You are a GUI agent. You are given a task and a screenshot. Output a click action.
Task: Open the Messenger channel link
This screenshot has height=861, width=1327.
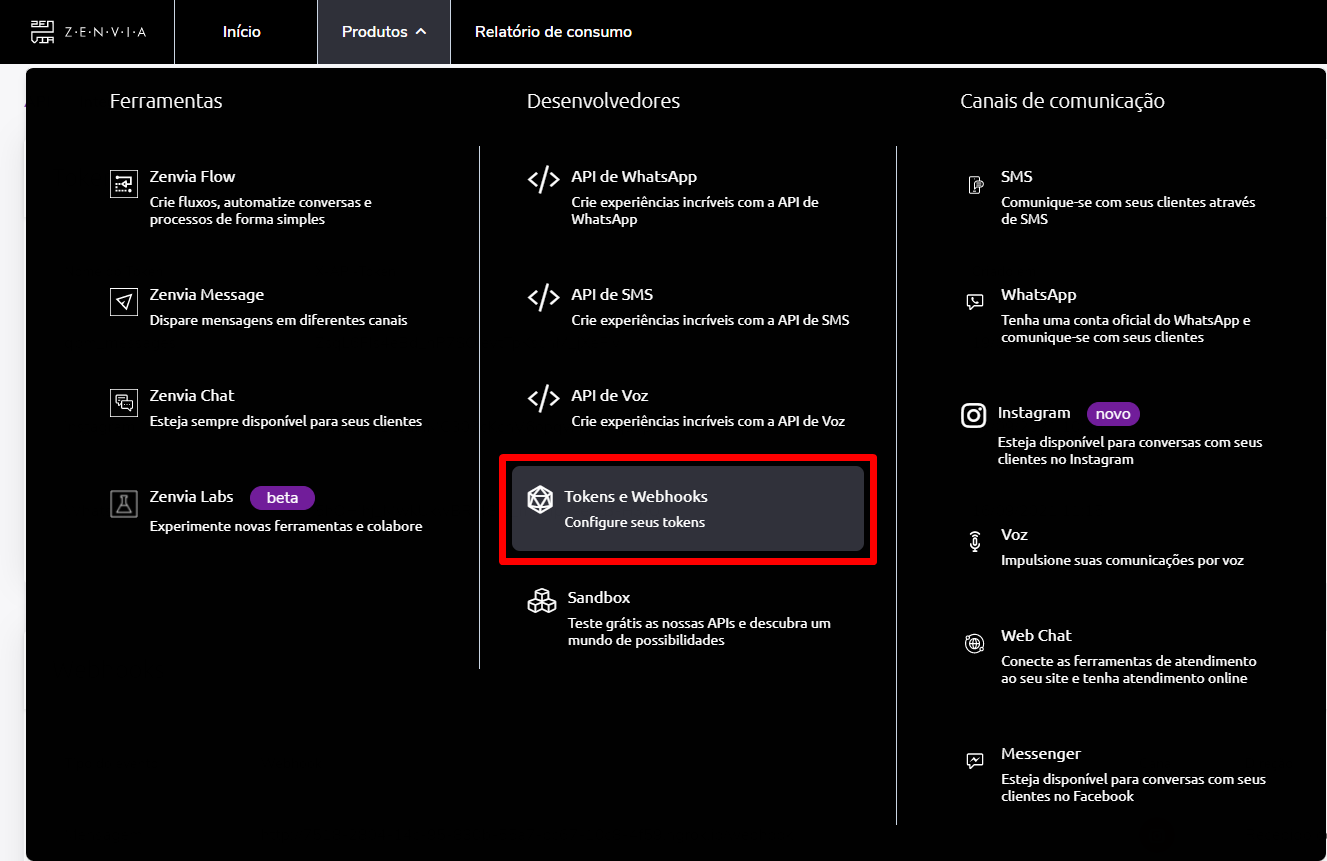(1040, 754)
